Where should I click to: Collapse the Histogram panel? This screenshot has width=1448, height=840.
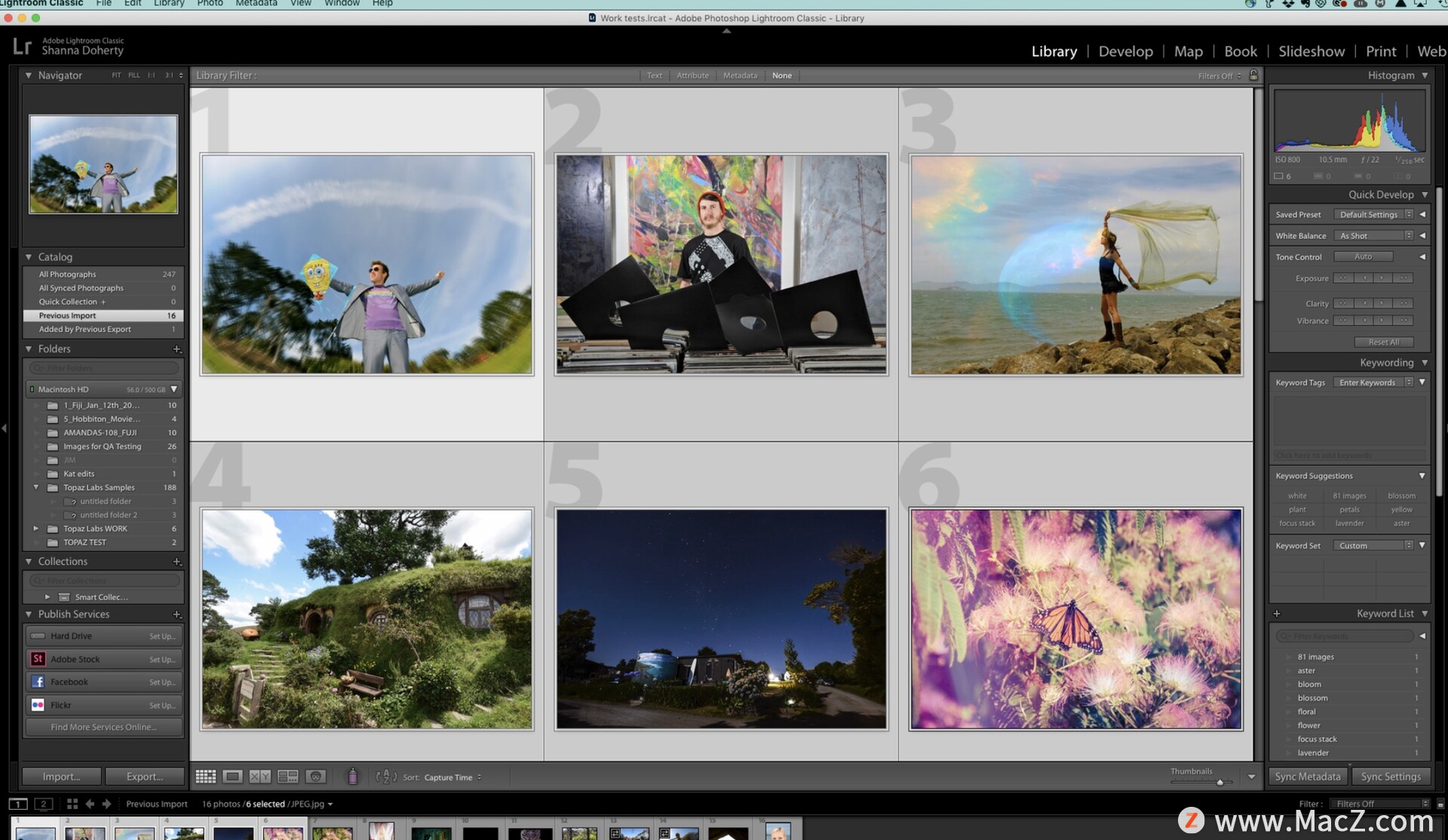(x=1425, y=75)
